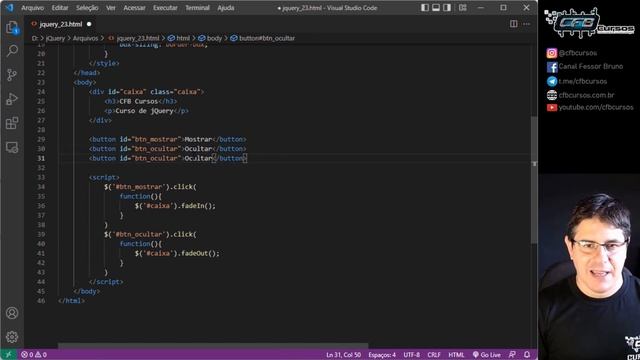Open the Arquivo menu
The image size is (640, 360).
(33, 8)
